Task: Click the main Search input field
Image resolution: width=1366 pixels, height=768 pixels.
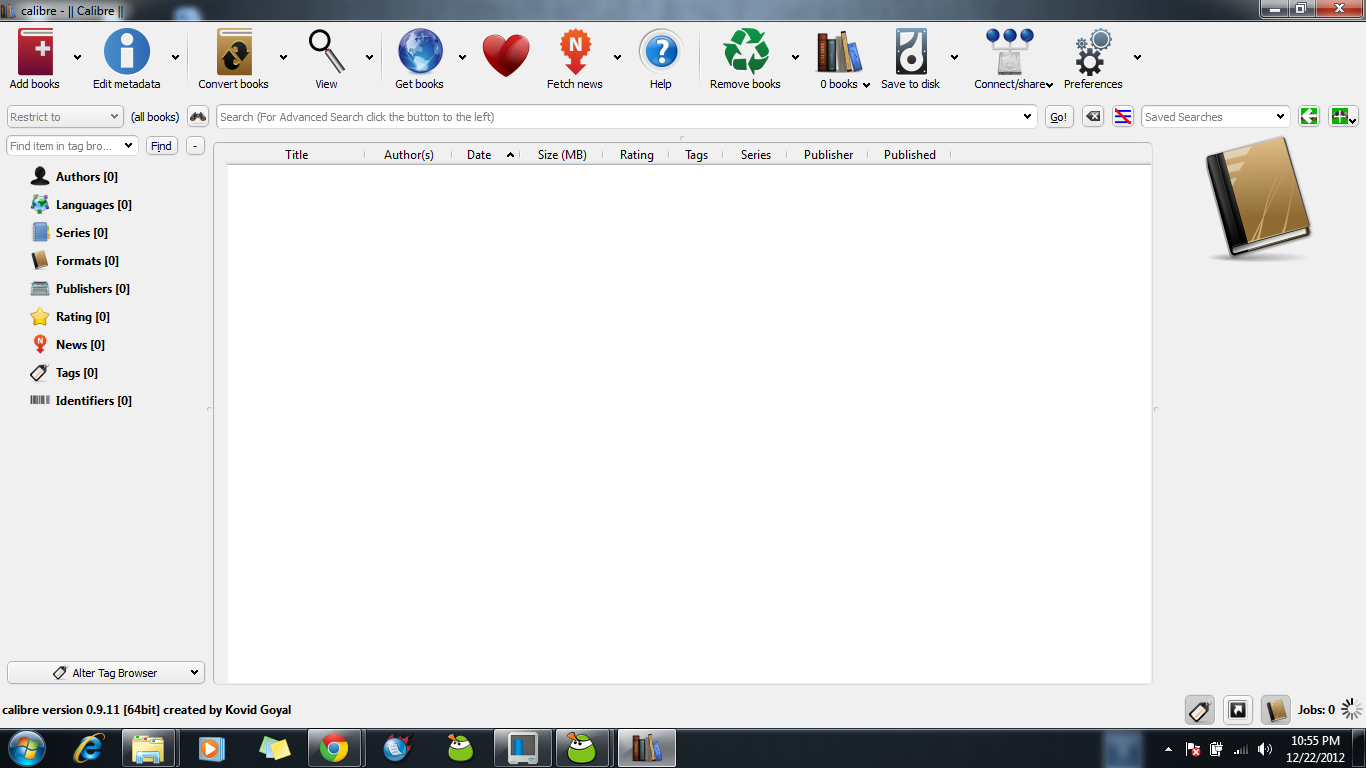Action: (626, 117)
